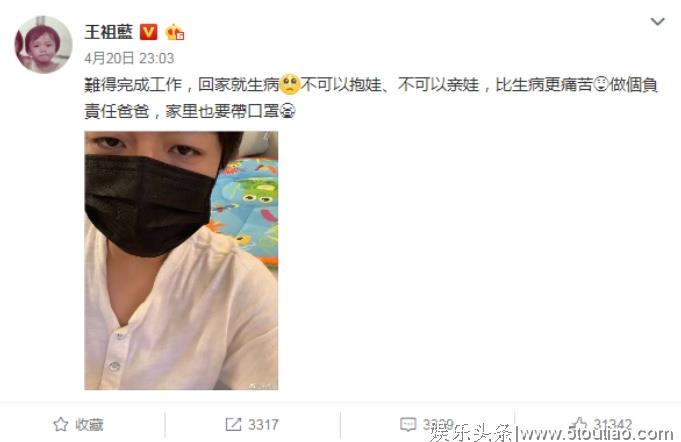Click the orange verified V badge
Image resolution: width=681 pixels, height=442 pixels.
[149, 32]
